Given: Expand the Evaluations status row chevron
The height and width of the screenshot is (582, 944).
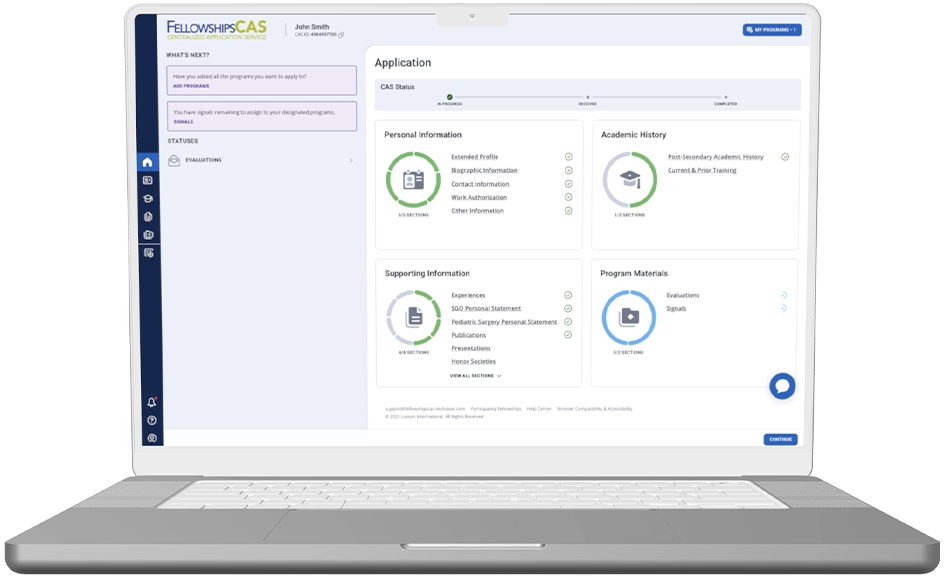Looking at the screenshot, I should 350,161.
